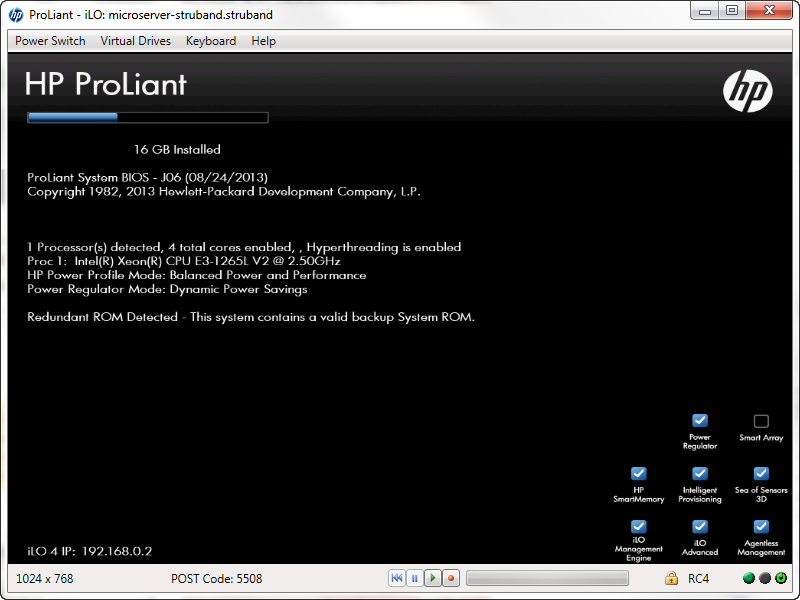Click the dark middle status LED

coord(765,578)
